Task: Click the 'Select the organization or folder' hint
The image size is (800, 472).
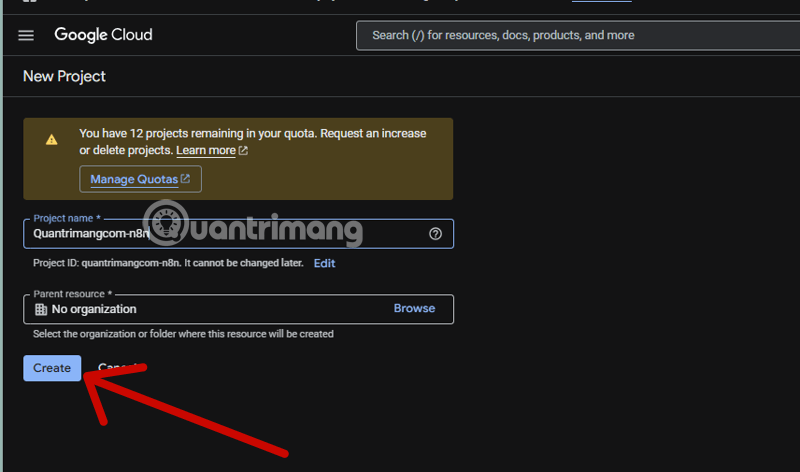Action: click(x=183, y=334)
